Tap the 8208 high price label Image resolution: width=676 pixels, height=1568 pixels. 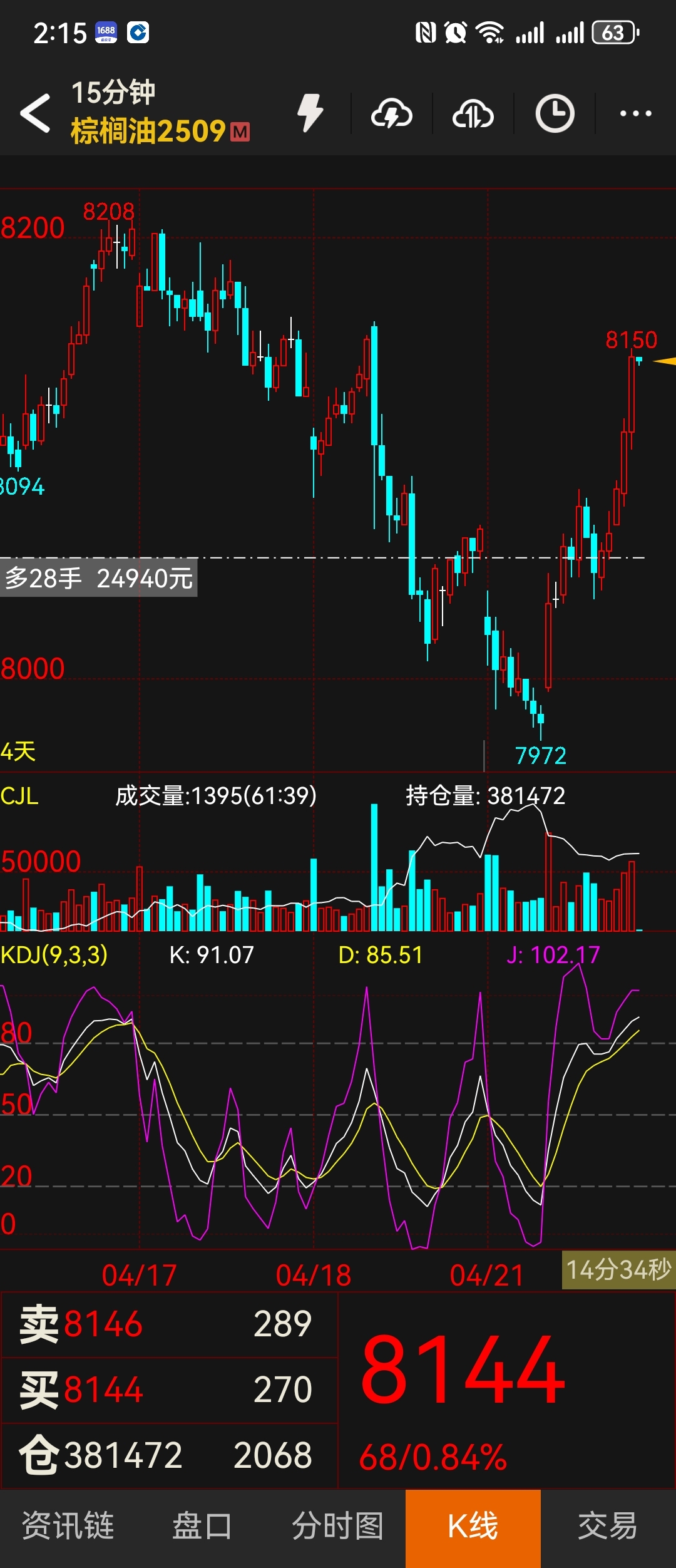(x=109, y=212)
